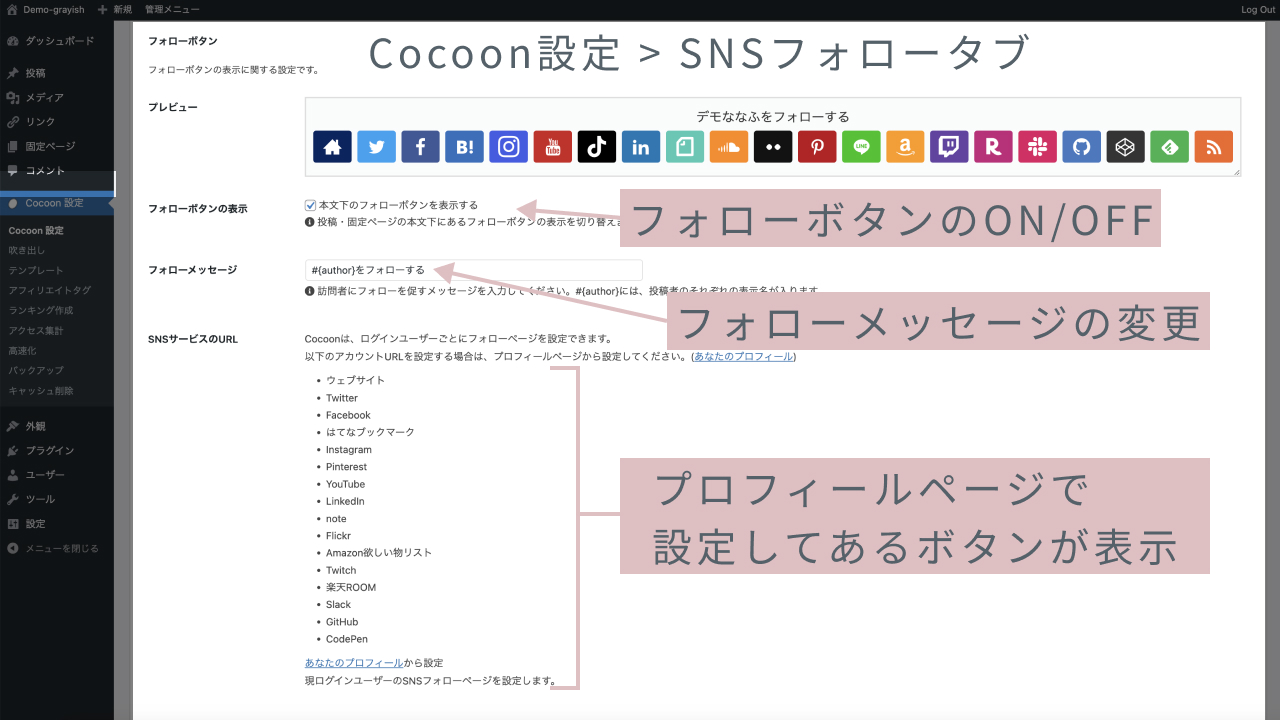Click the CodePen follow icon in preview
The height and width of the screenshot is (720, 1280).
coord(1125,147)
